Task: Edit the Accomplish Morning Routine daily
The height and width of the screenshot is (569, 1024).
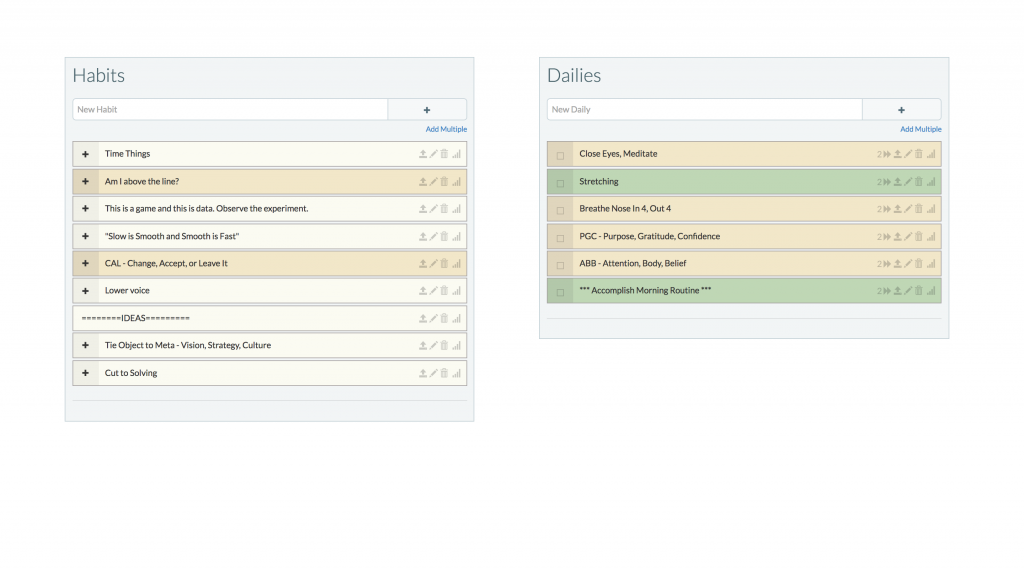Action: 908,291
